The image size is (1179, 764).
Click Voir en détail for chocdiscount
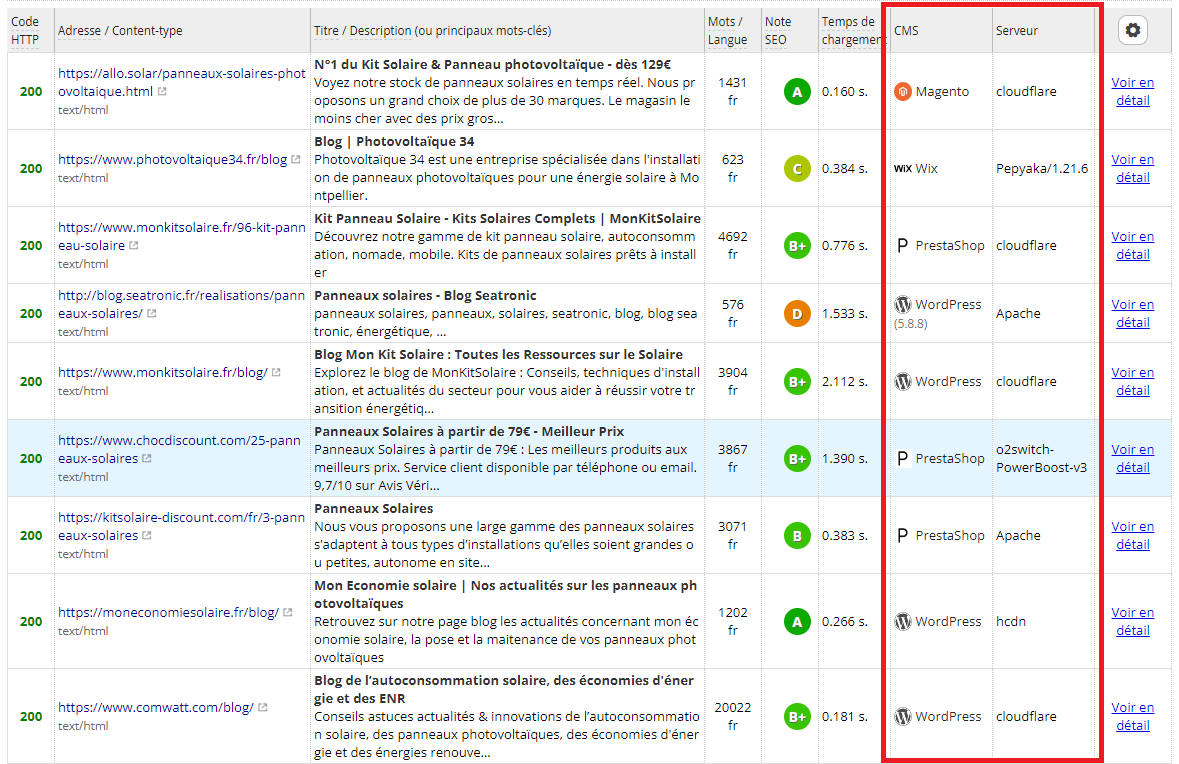pyautogui.click(x=1132, y=458)
